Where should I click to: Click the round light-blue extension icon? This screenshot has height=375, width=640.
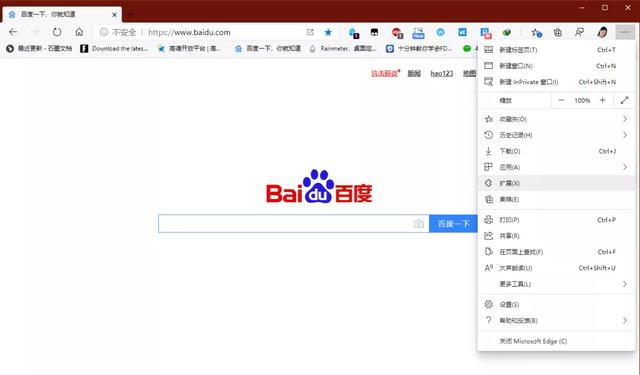440,32
